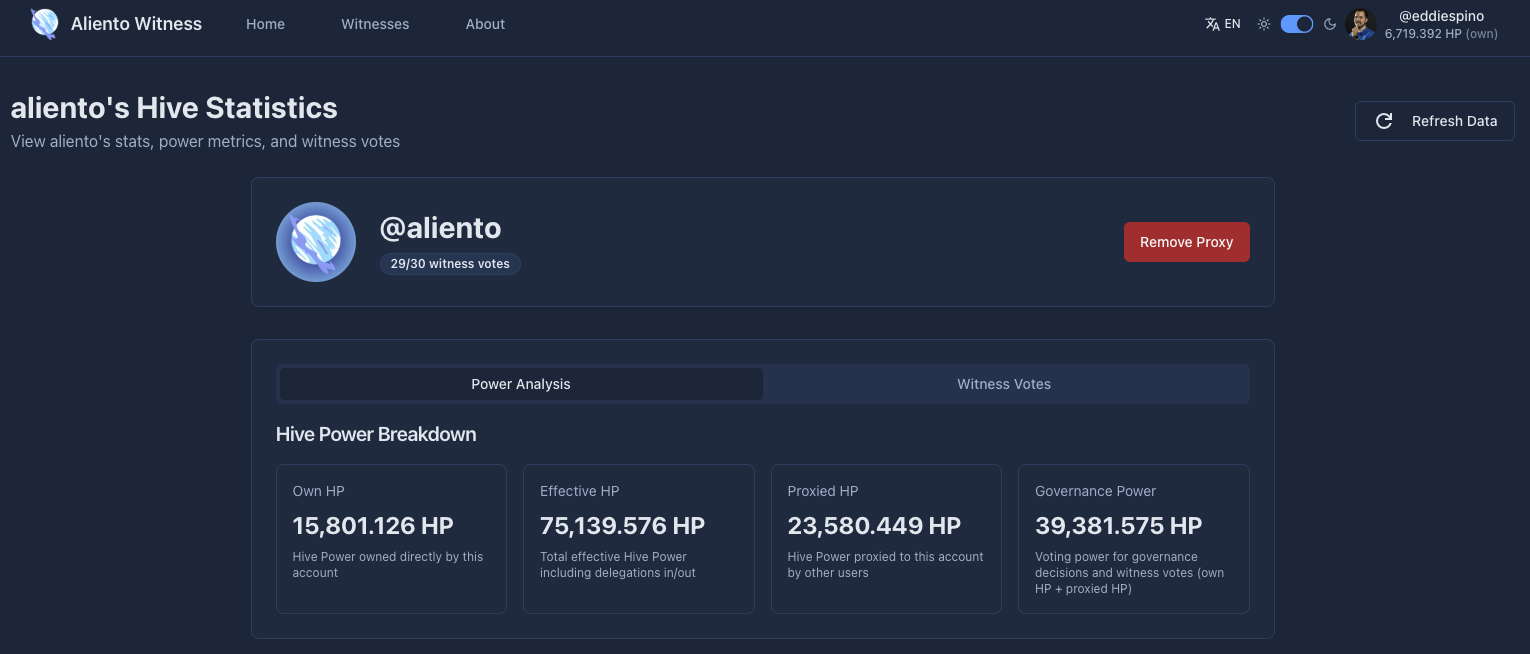Open the language translate icon
This screenshot has width=1530, height=654.
tap(1212, 24)
